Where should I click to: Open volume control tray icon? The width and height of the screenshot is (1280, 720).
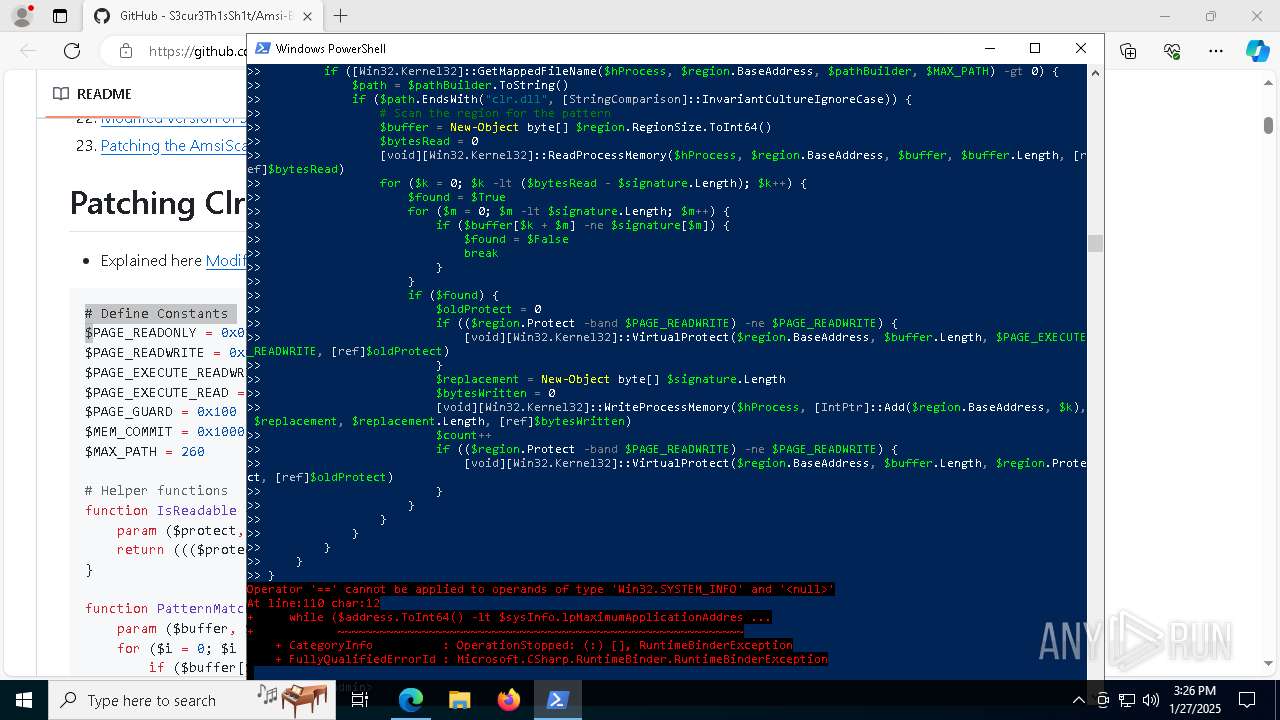tap(1151, 700)
